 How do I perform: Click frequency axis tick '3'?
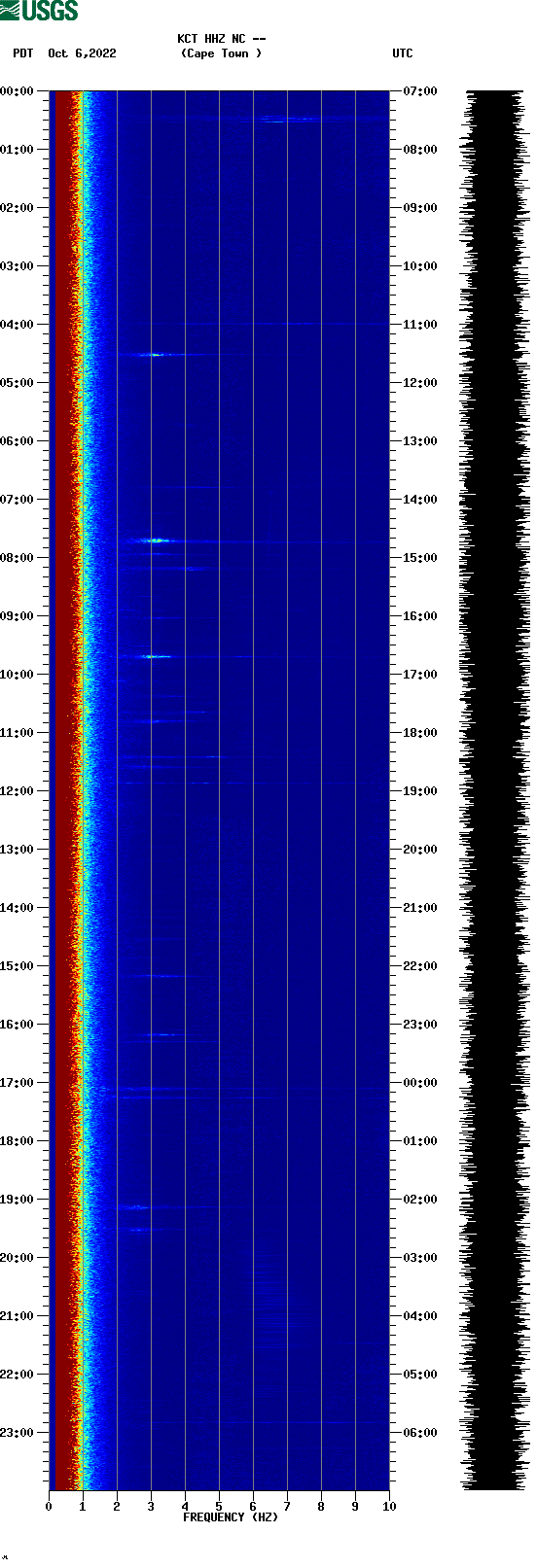tap(151, 1507)
